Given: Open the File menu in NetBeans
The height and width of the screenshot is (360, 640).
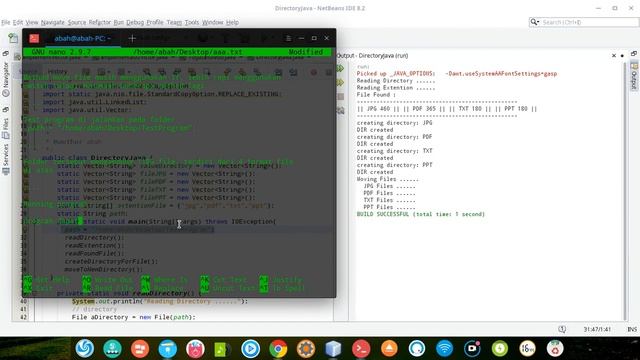Looking at the screenshot, I should tap(6, 22).
